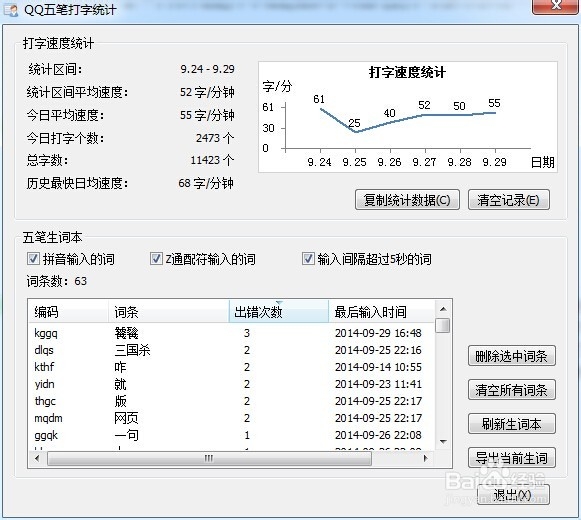
Task: Click the 55 字/分钟 today speed value
Action: click(207, 115)
